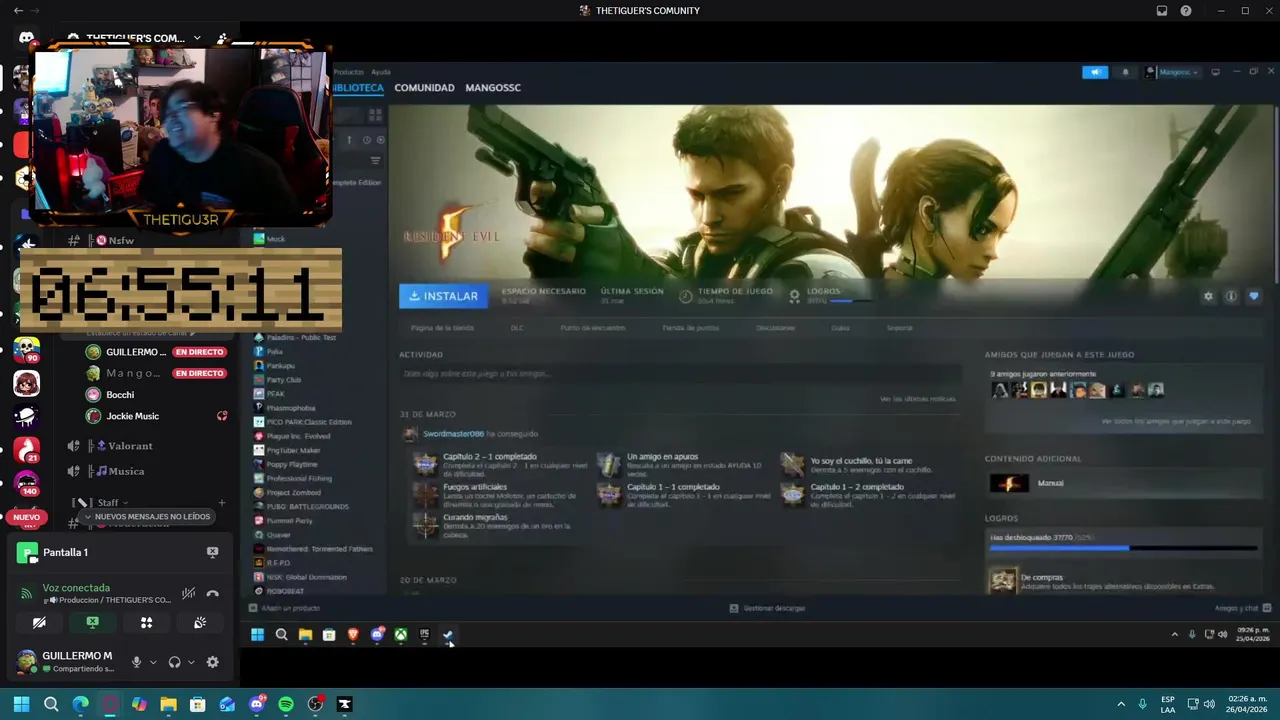Select Poppy Playtime in library list
The image size is (1280, 720).
pyautogui.click(x=286, y=465)
